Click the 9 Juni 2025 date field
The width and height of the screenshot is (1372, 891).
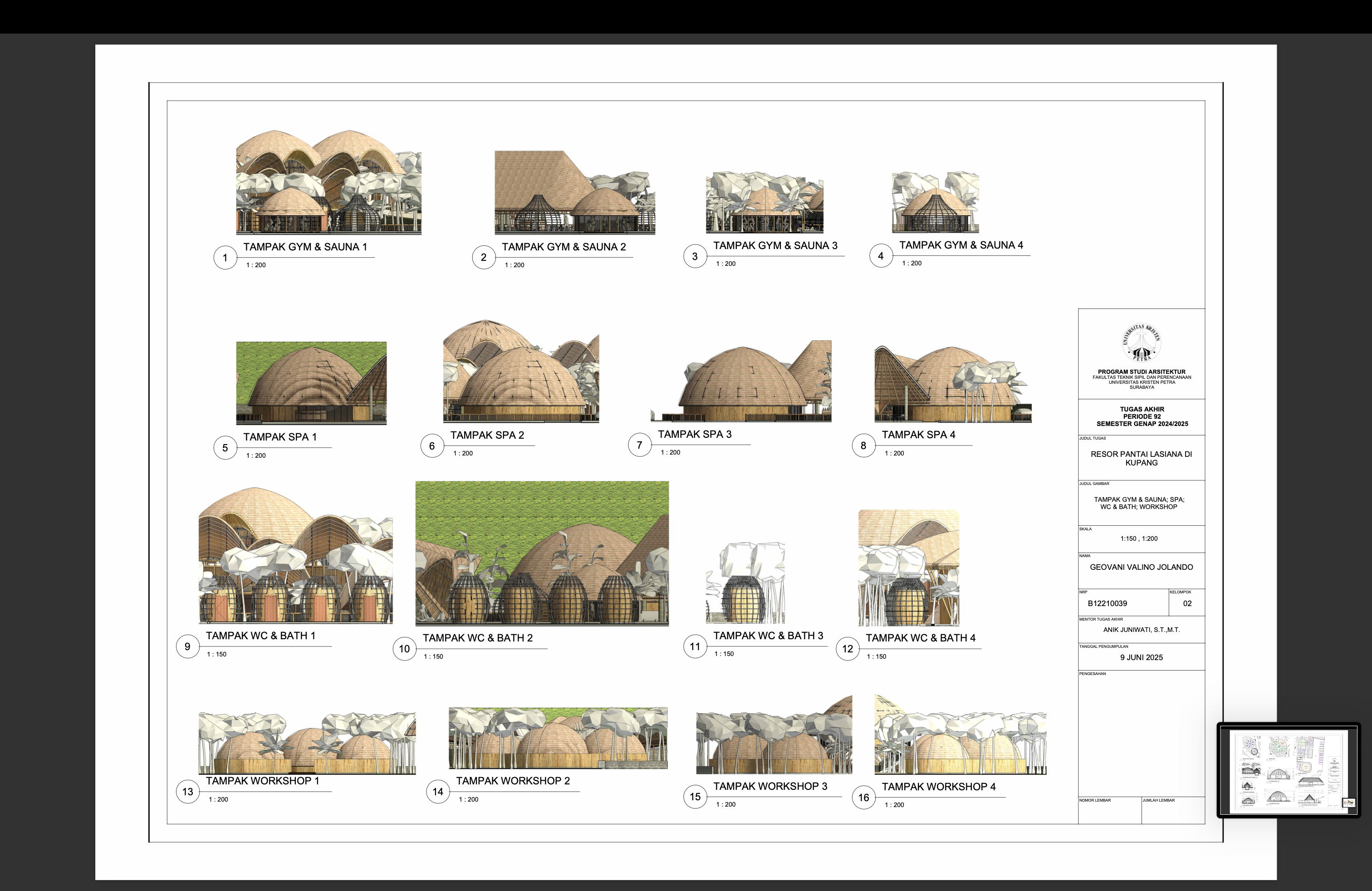click(x=1141, y=657)
